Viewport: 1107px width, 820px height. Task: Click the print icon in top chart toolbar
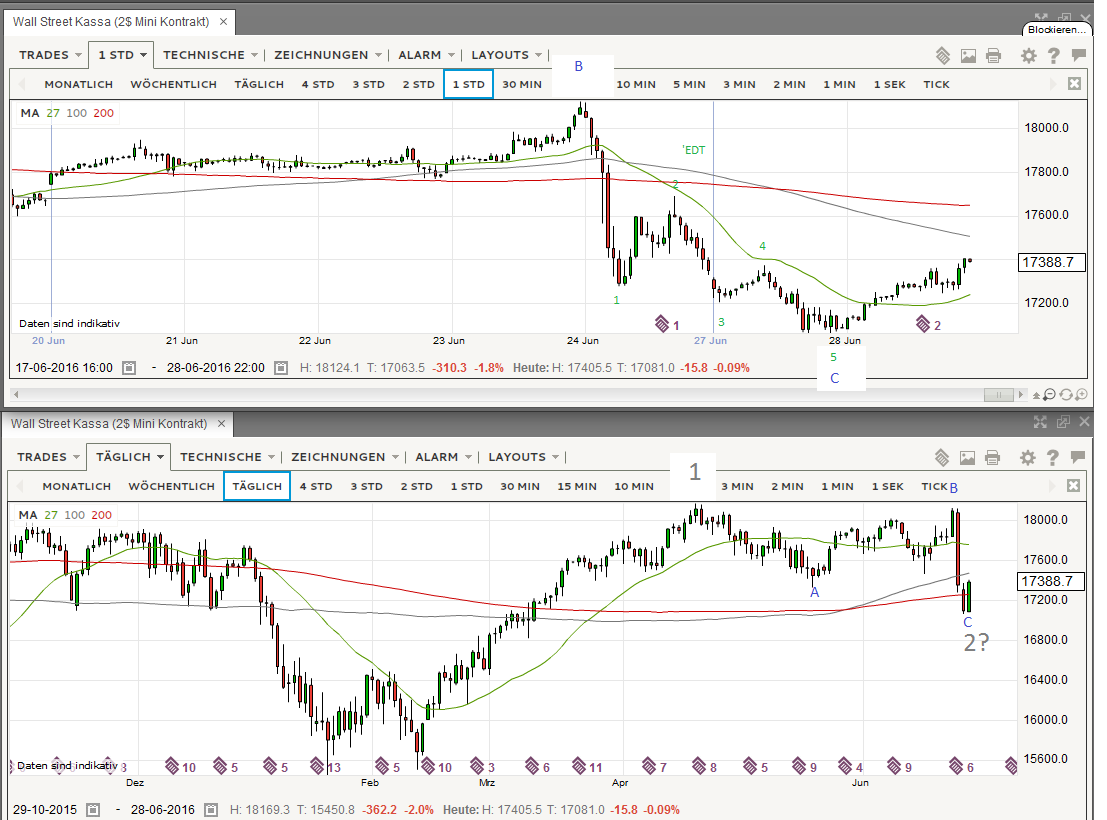pyautogui.click(x=993, y=56)
